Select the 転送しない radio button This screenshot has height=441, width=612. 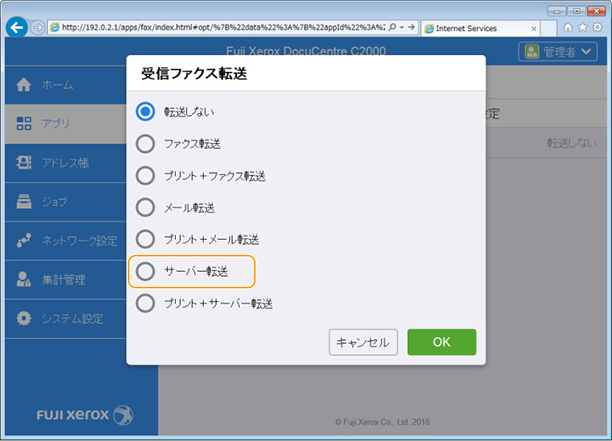pyautogui.click(x=146, y=112)
